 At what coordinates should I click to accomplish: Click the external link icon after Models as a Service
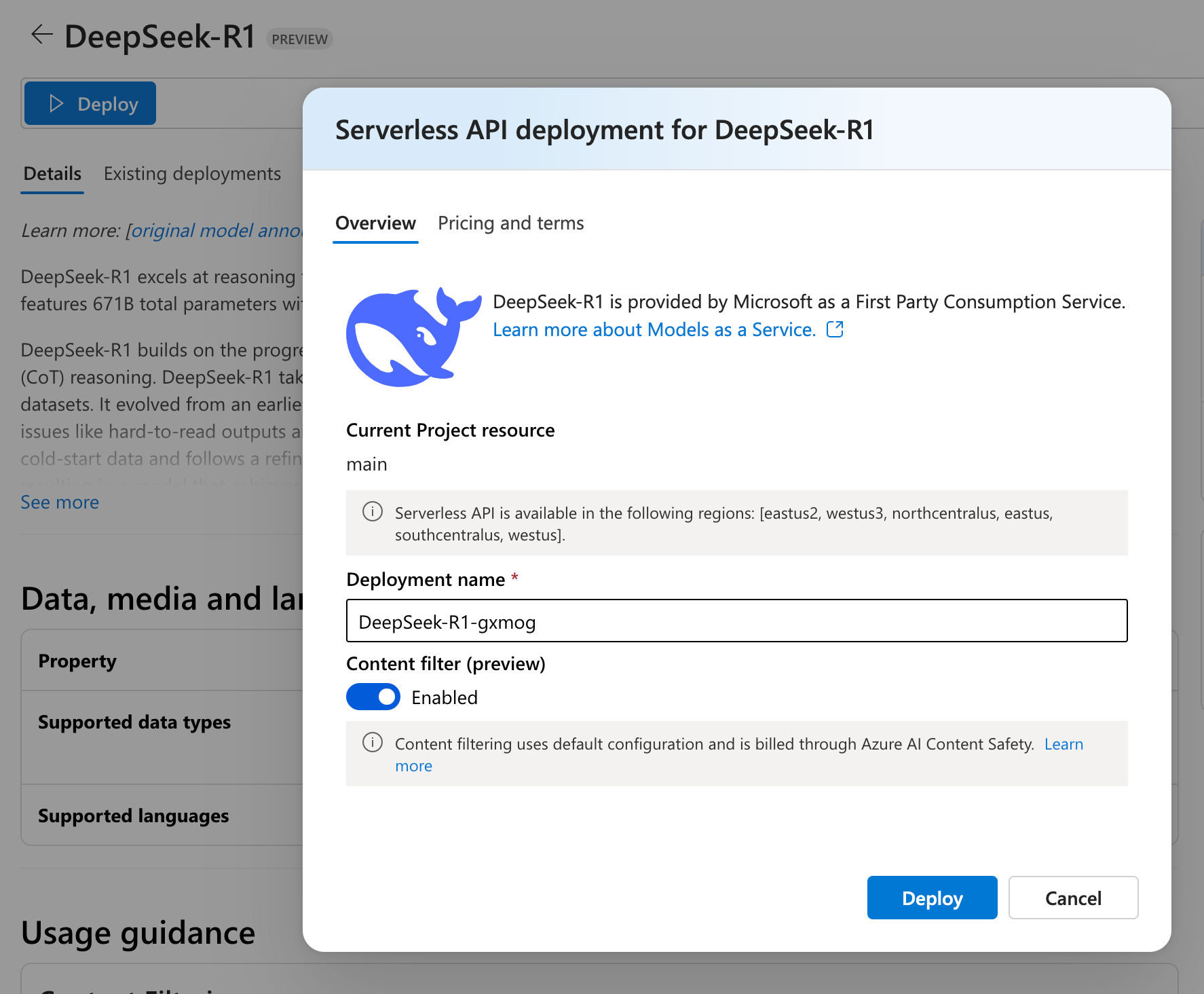[835, 329]
